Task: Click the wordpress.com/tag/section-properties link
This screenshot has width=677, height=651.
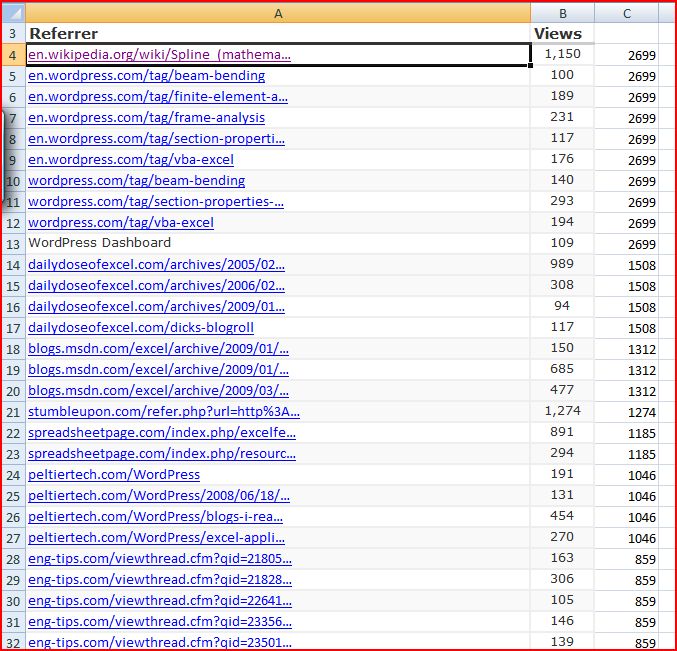Action: pos(155,202)
